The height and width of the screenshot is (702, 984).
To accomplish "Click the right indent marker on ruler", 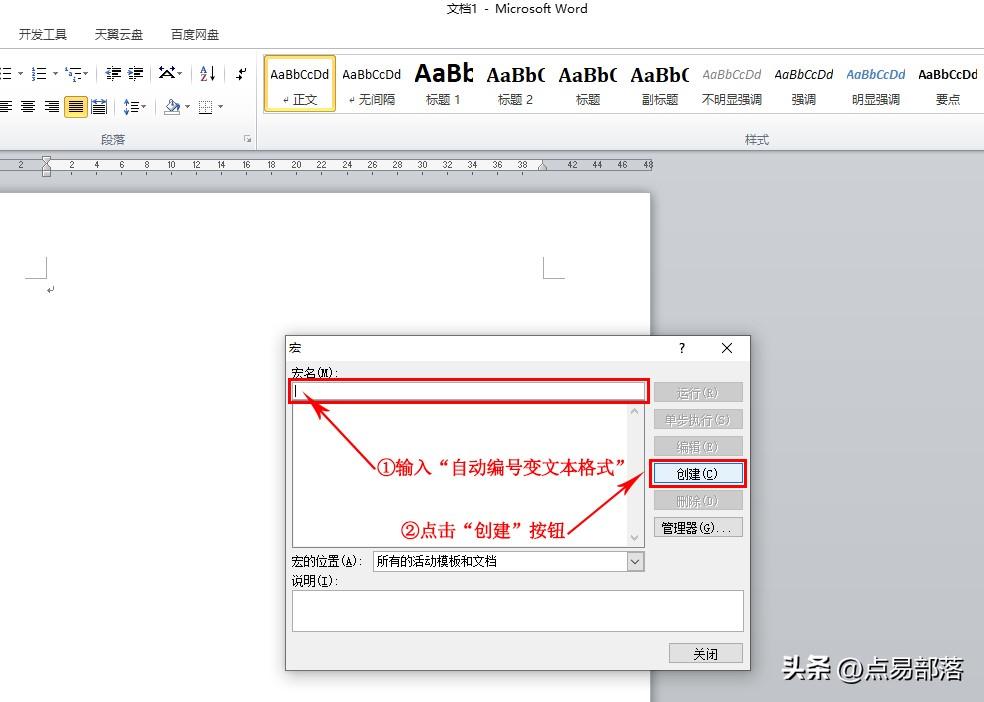I will [x=543, y=166].
